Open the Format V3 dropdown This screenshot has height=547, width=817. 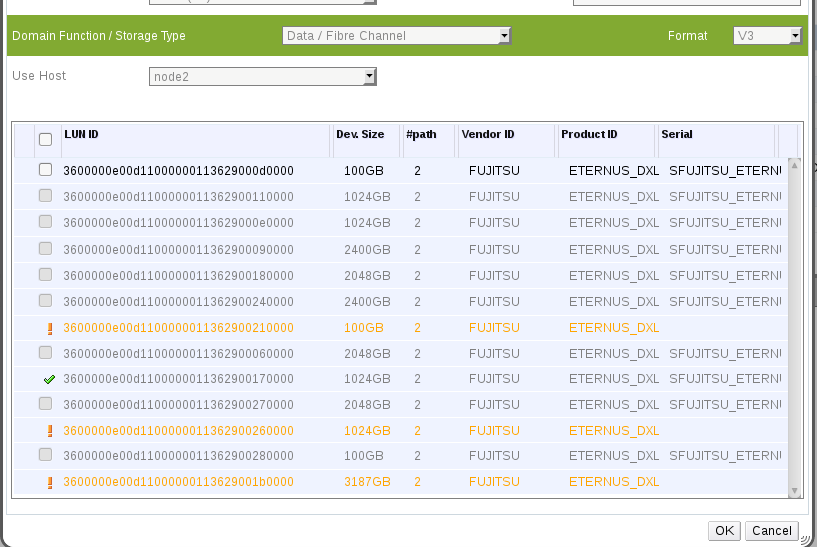767,35
